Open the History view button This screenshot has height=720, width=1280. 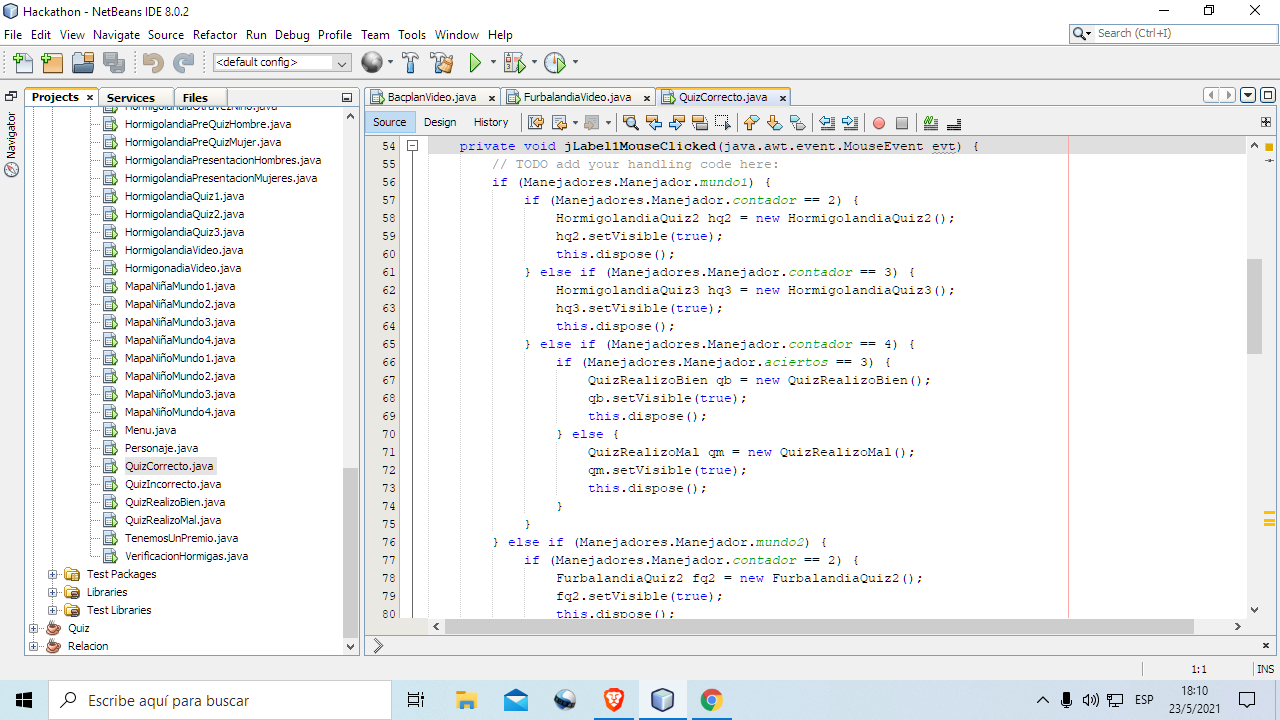pyautogui.click(x=490, y=122)
